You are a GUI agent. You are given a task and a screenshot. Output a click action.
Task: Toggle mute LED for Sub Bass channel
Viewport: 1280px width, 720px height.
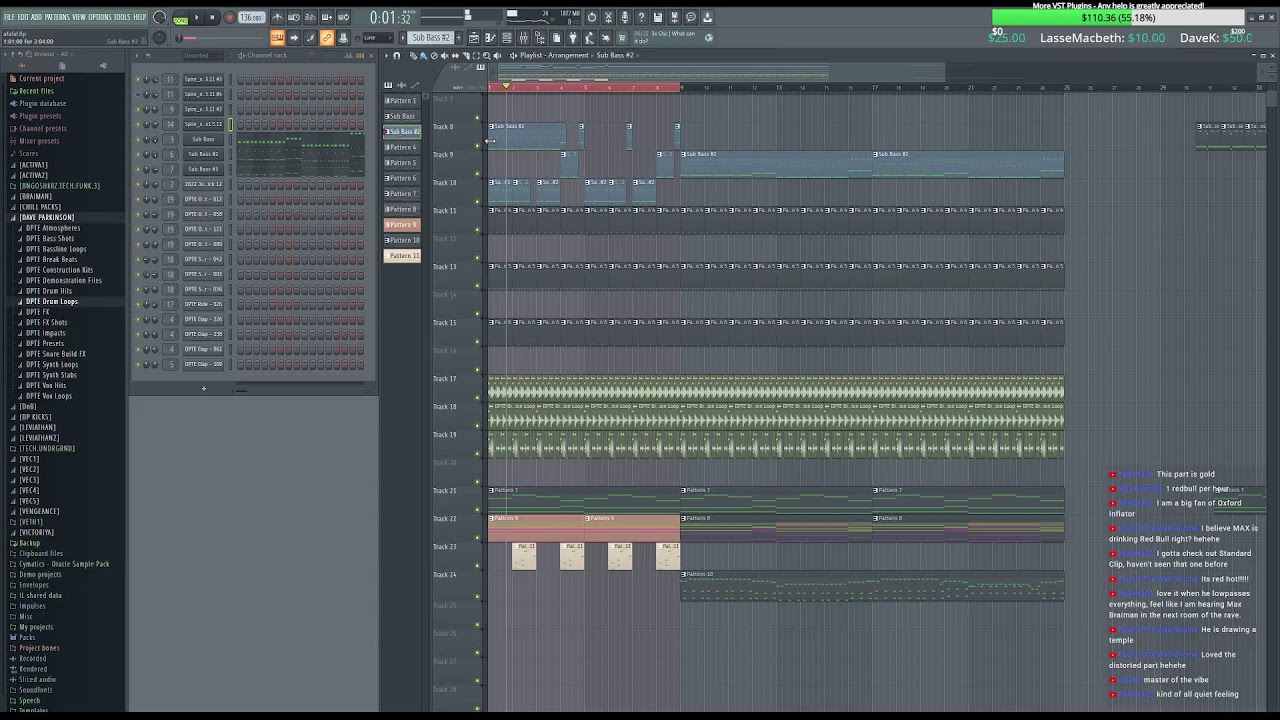coord(138,140)
